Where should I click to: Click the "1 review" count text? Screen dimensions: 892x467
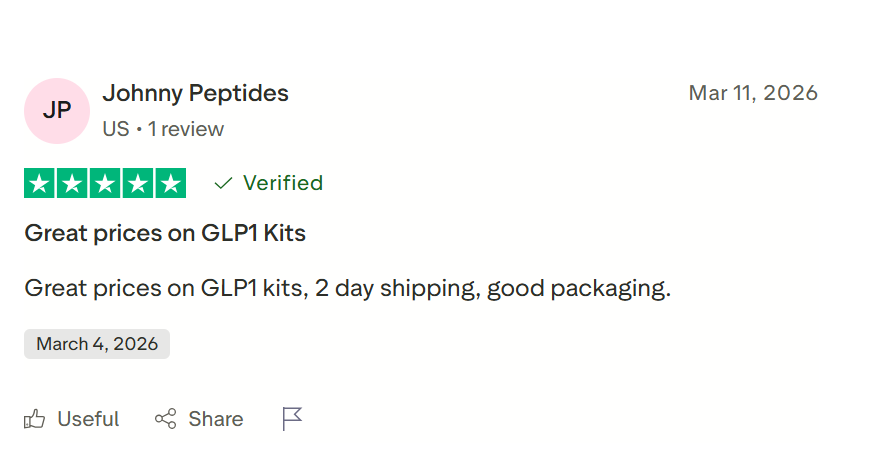(x=186, y=129)
